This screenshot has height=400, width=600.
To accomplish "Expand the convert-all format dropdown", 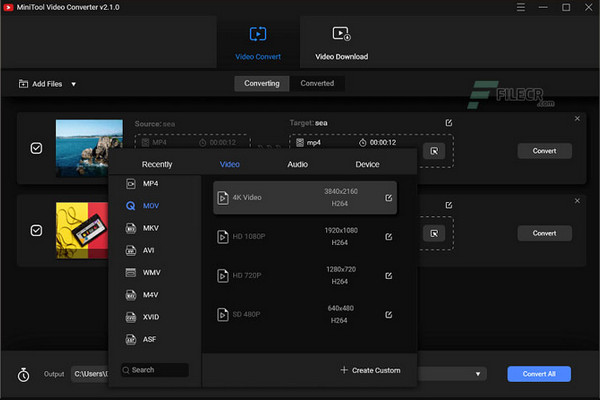I will 478,374.
